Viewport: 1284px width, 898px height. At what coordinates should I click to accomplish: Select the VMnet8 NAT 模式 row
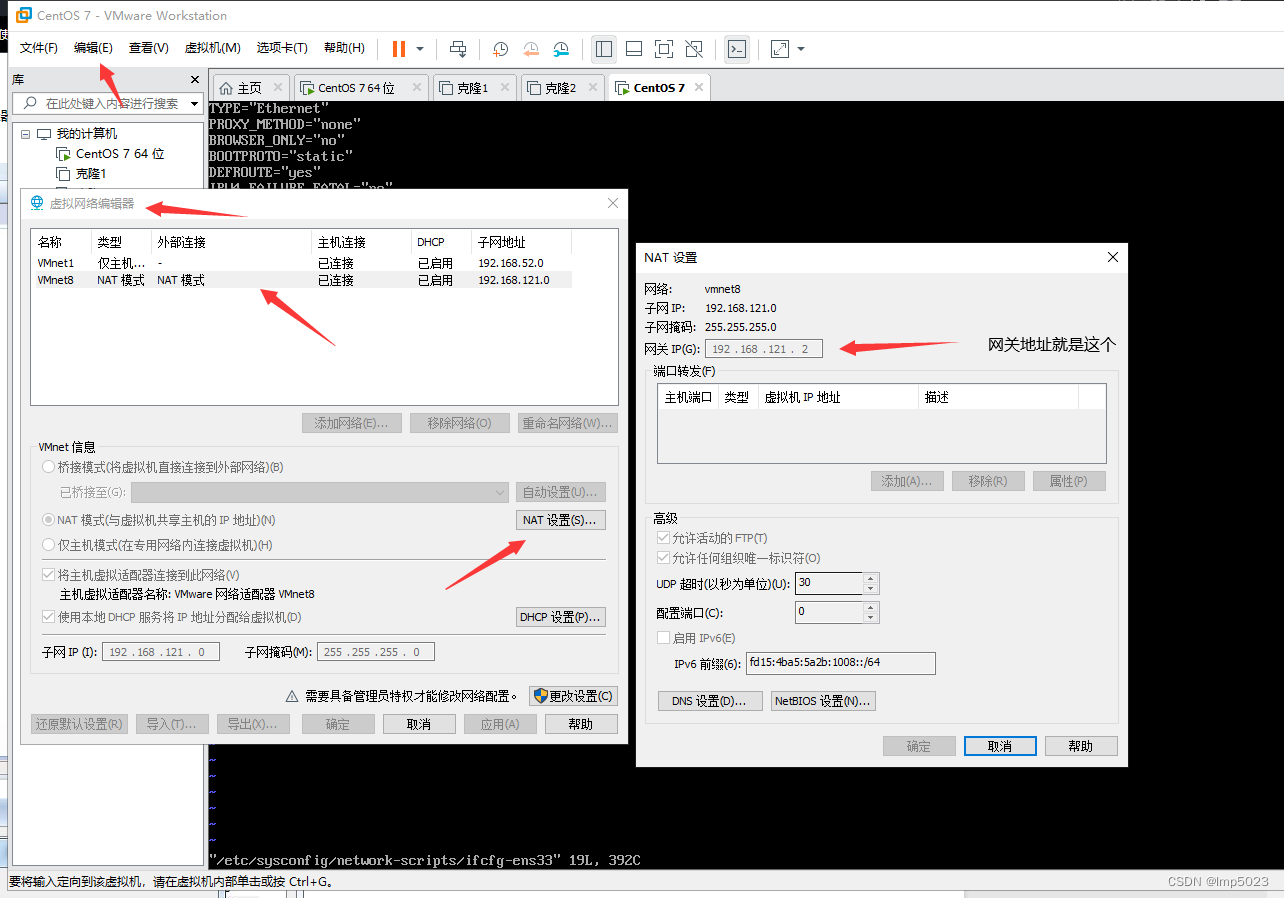[301, 280]
